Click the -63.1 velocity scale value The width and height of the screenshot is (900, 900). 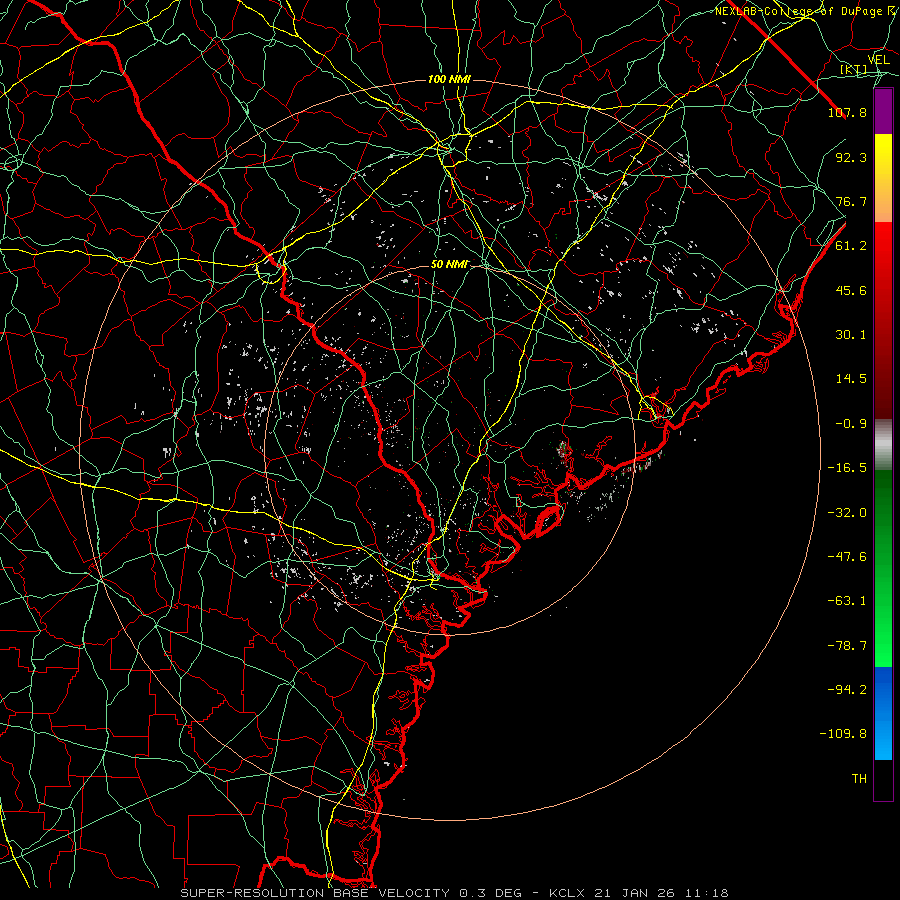coord(847,601)
